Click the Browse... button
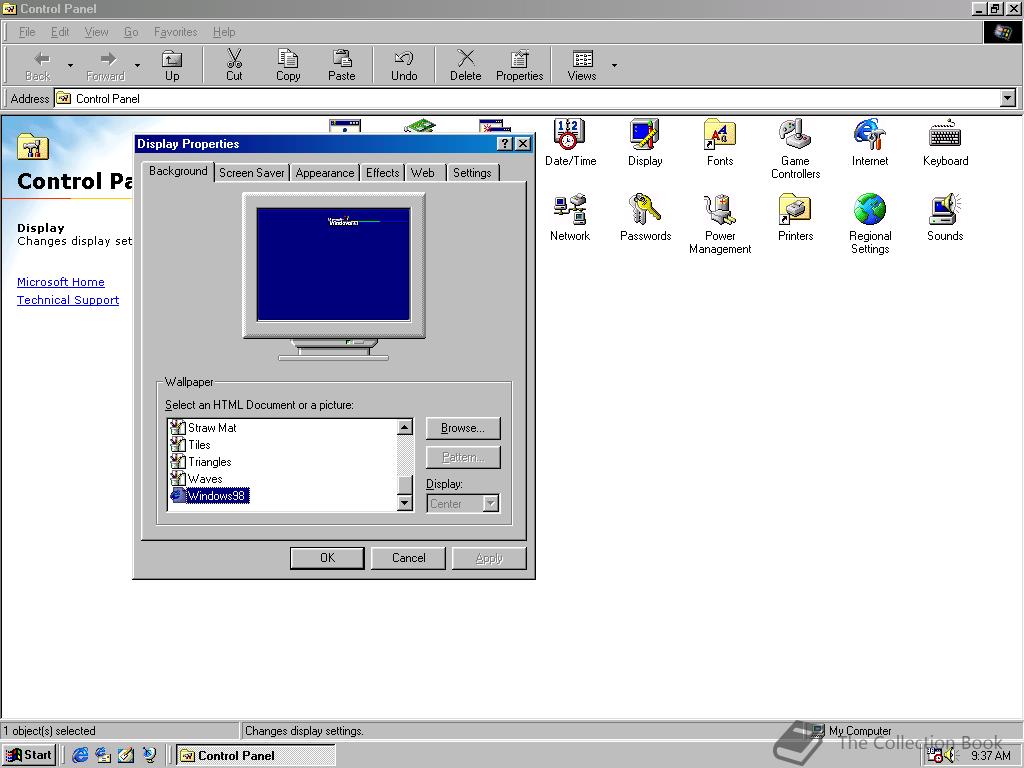 463,428
